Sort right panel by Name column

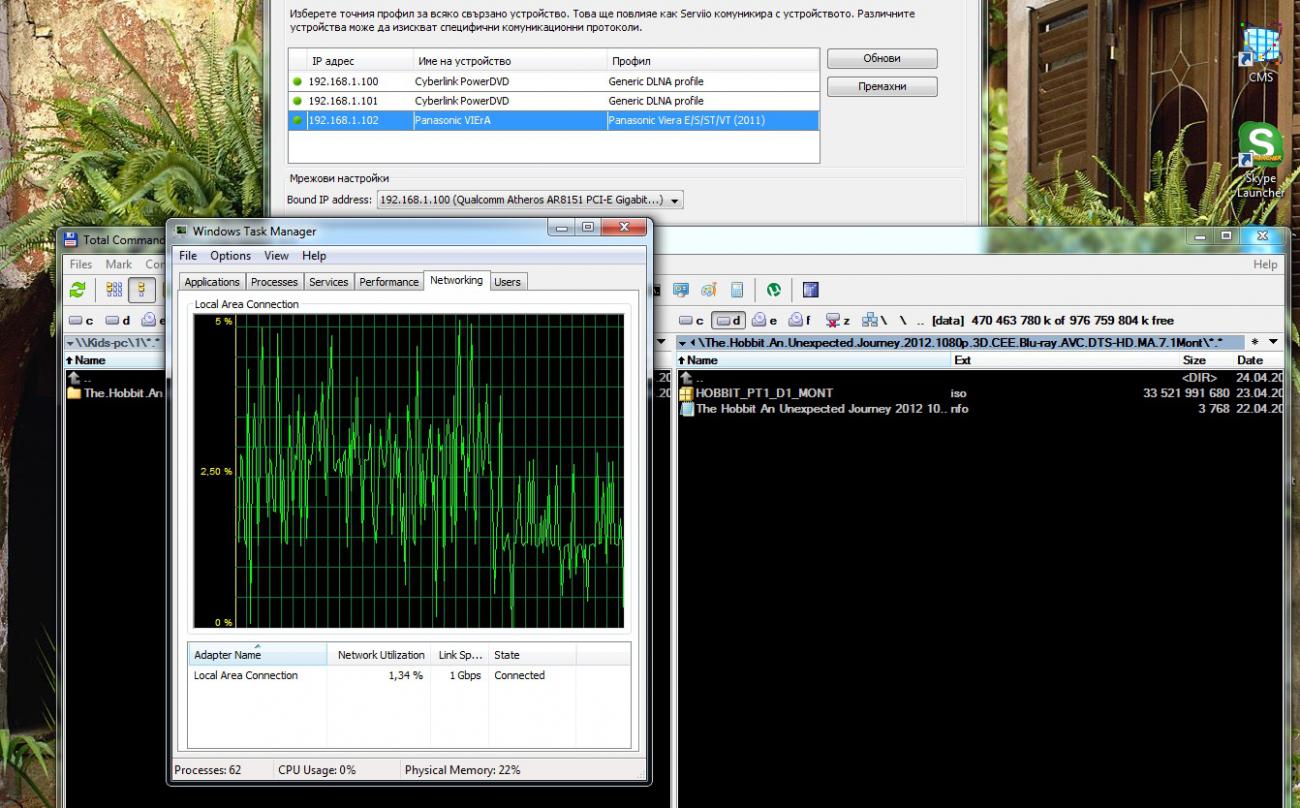(x=813, y=360)
